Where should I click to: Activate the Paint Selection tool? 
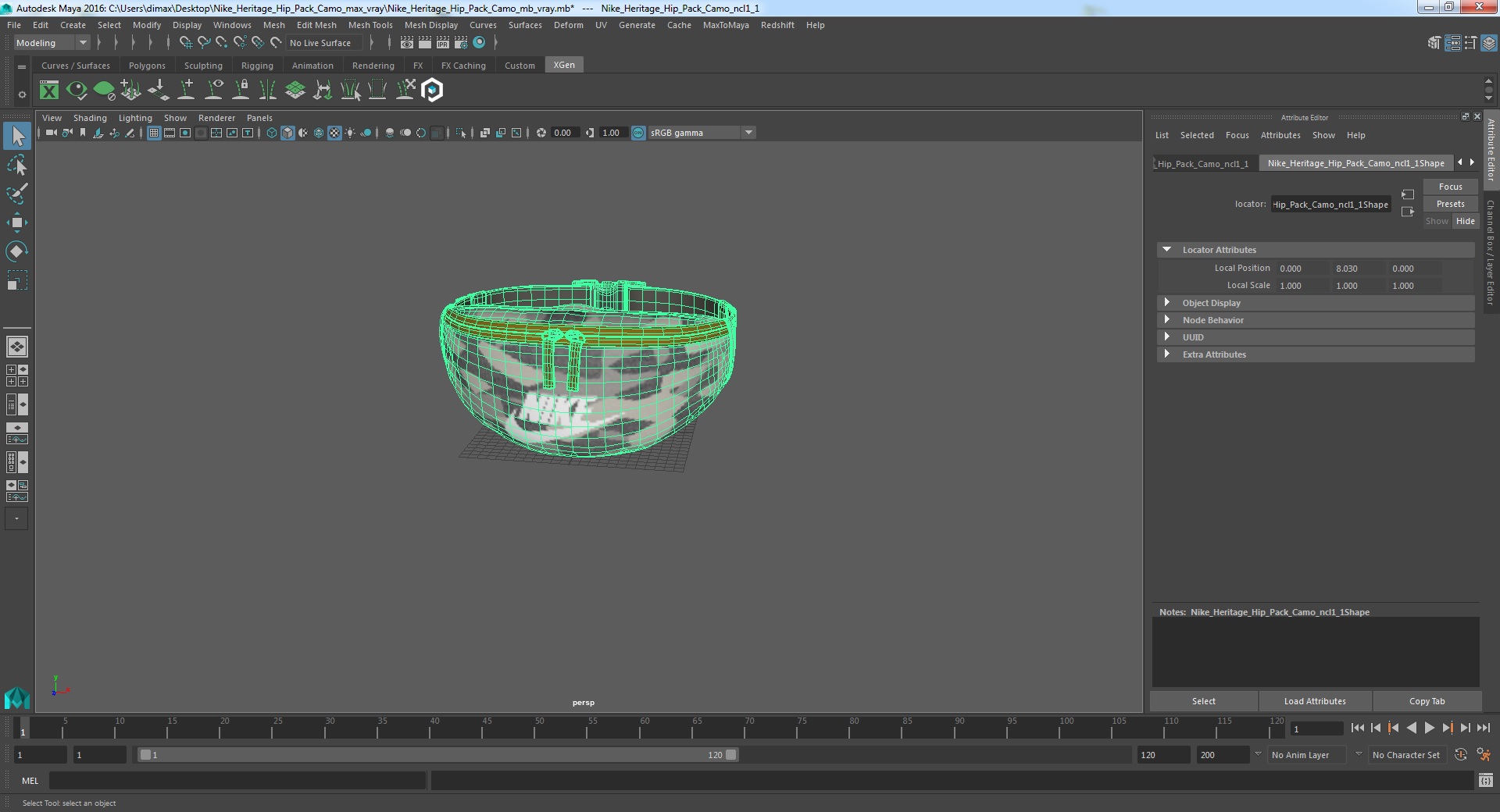[x=17, y=194]
